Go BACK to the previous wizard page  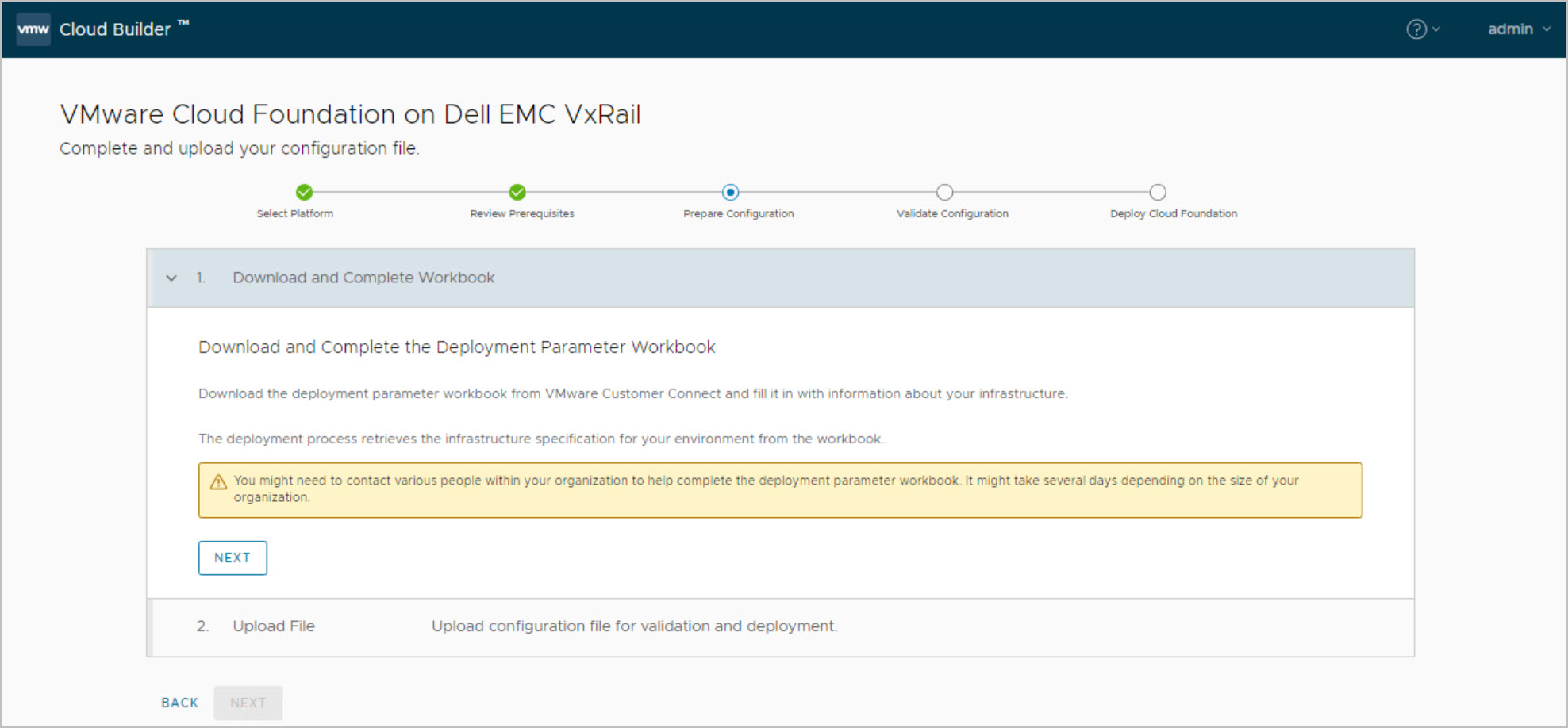coord(179,703)
